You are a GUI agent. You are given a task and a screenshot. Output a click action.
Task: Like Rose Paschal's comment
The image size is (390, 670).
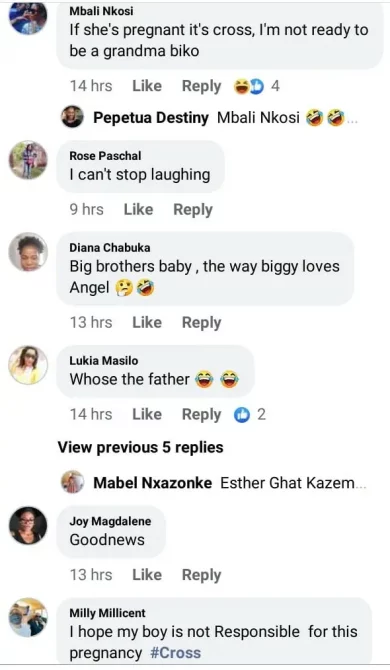138,209
